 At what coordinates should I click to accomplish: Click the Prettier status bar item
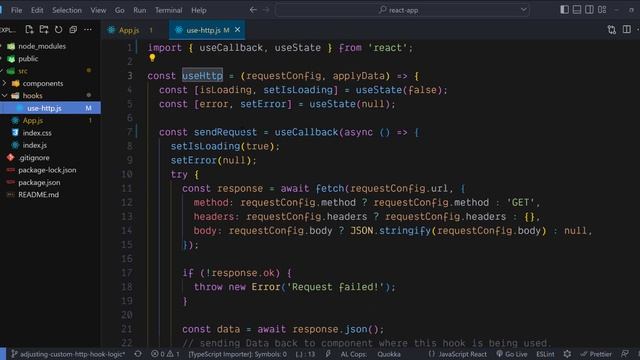596,354
